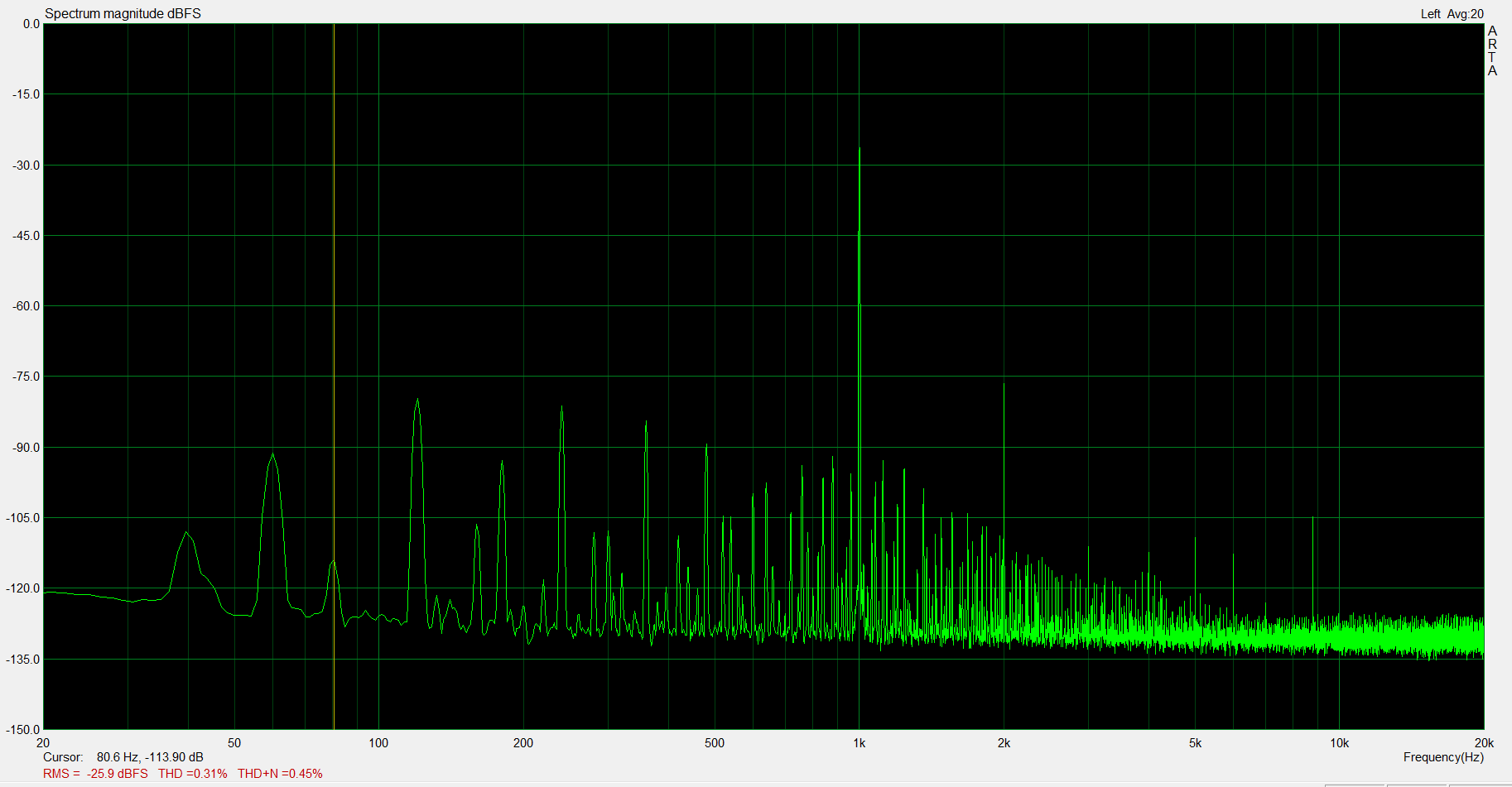Click the 100 label on the frequency axis
Image resolution: width=1512 pixels, height=787 pixels.
(378, 743)
